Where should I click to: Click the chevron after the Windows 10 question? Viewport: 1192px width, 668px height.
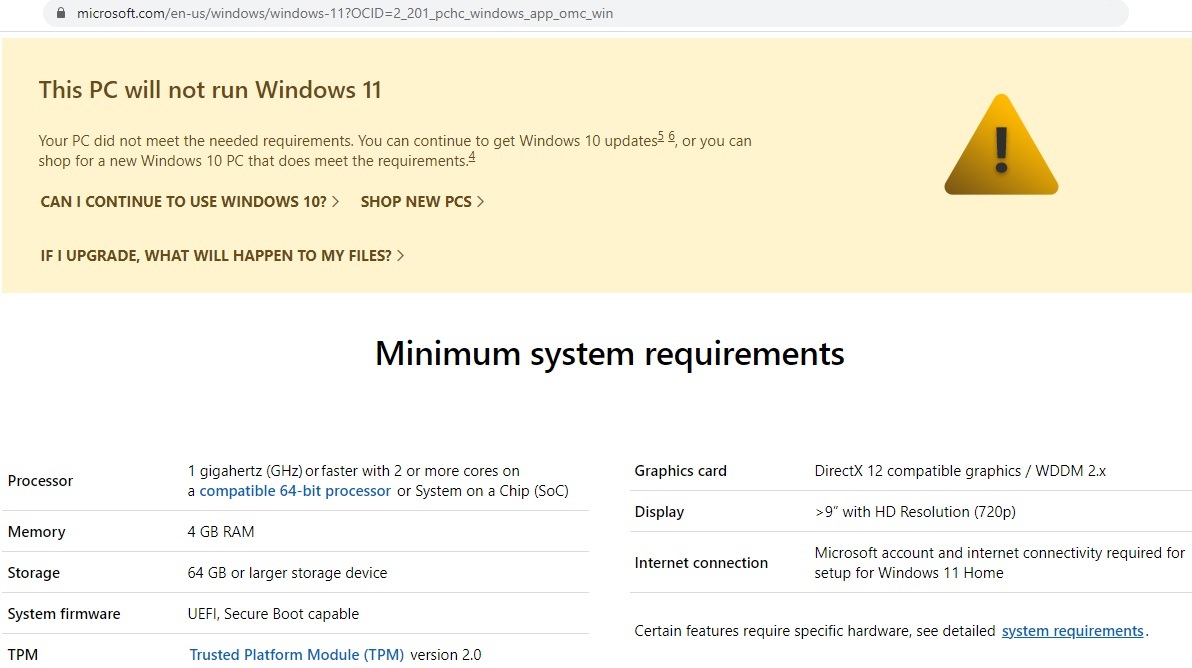336,202
